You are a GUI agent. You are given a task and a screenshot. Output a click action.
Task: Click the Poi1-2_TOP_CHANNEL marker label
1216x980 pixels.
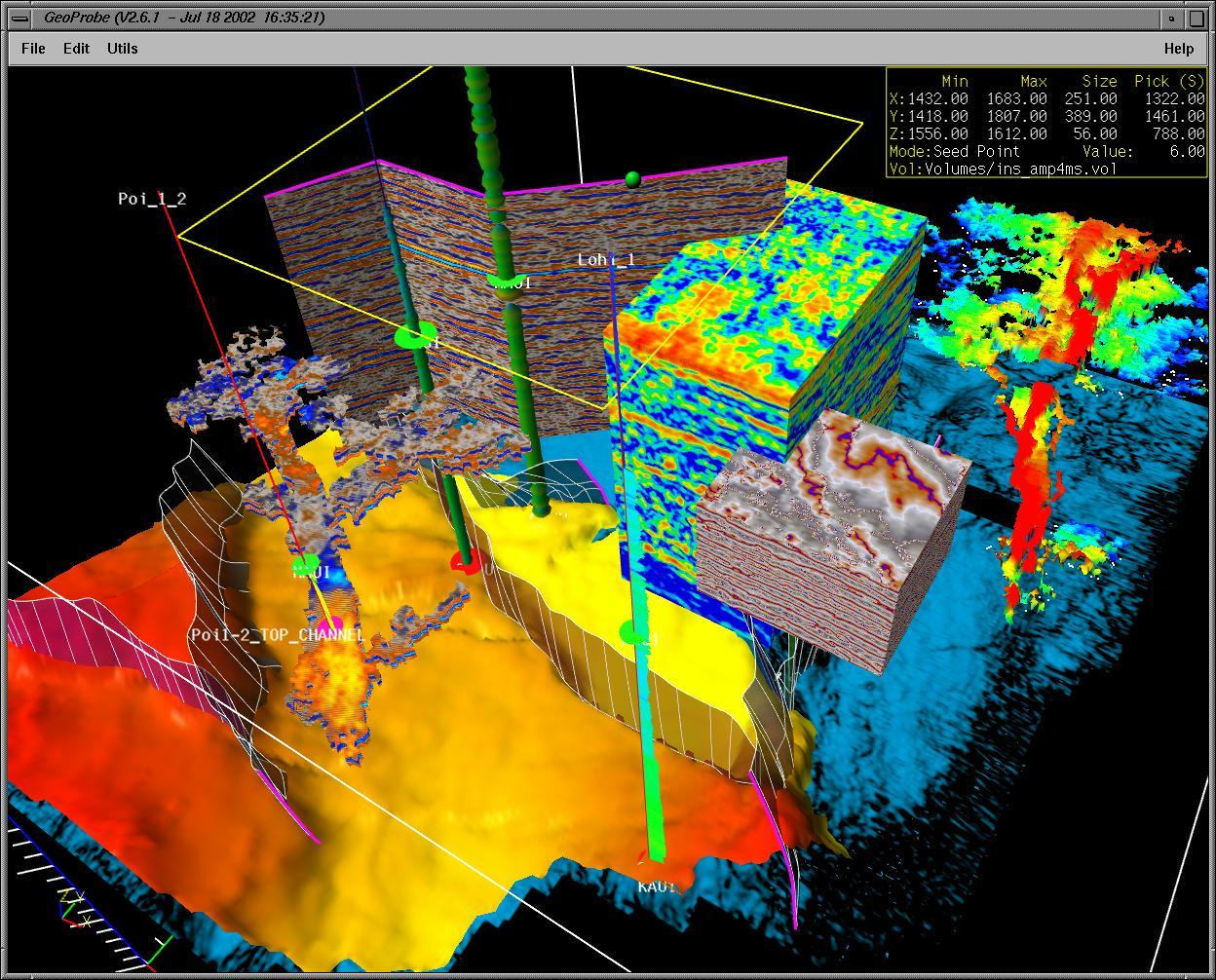click(x=277, y=635)
